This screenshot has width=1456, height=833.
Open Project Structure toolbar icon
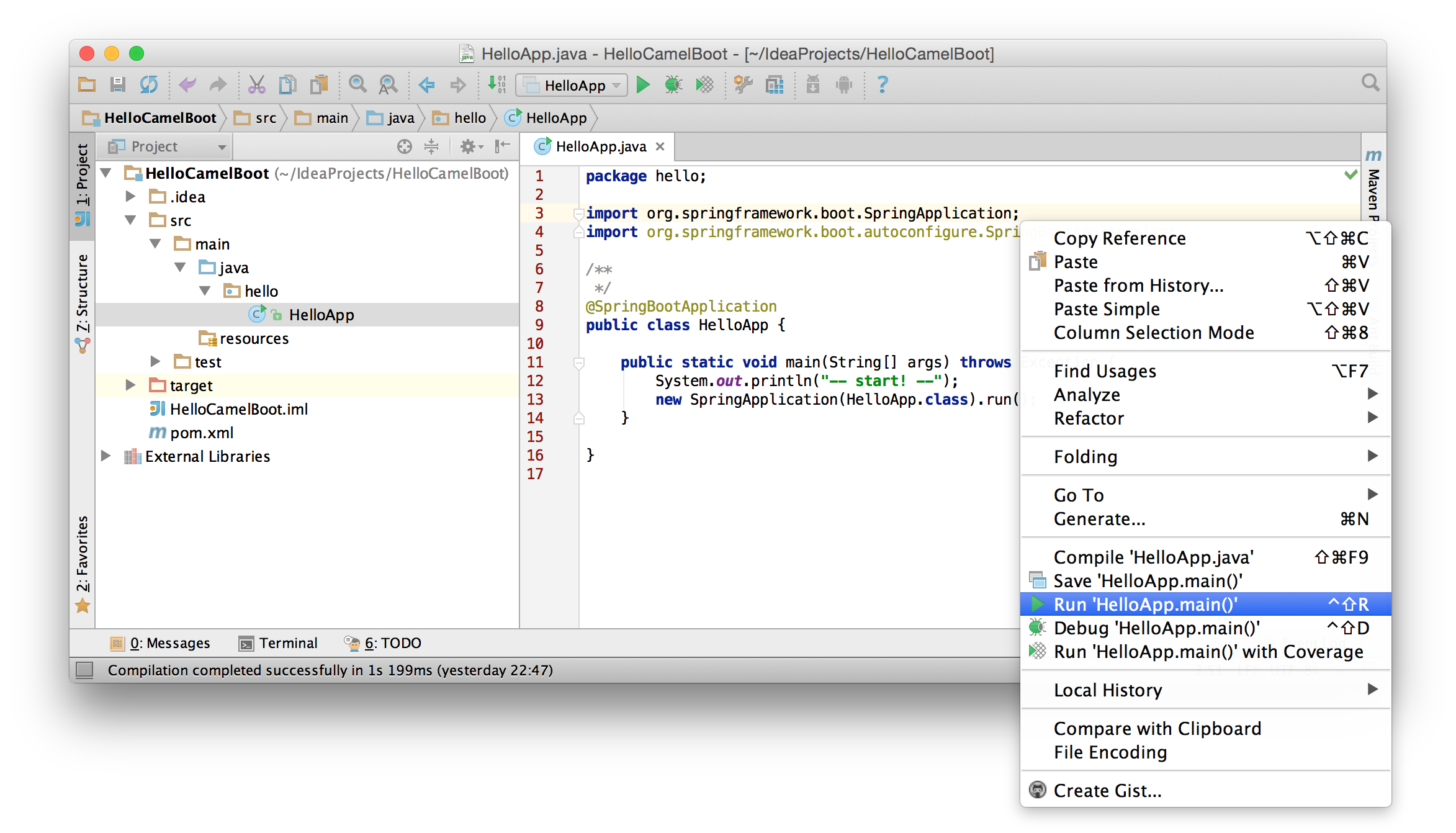[775, 84]
